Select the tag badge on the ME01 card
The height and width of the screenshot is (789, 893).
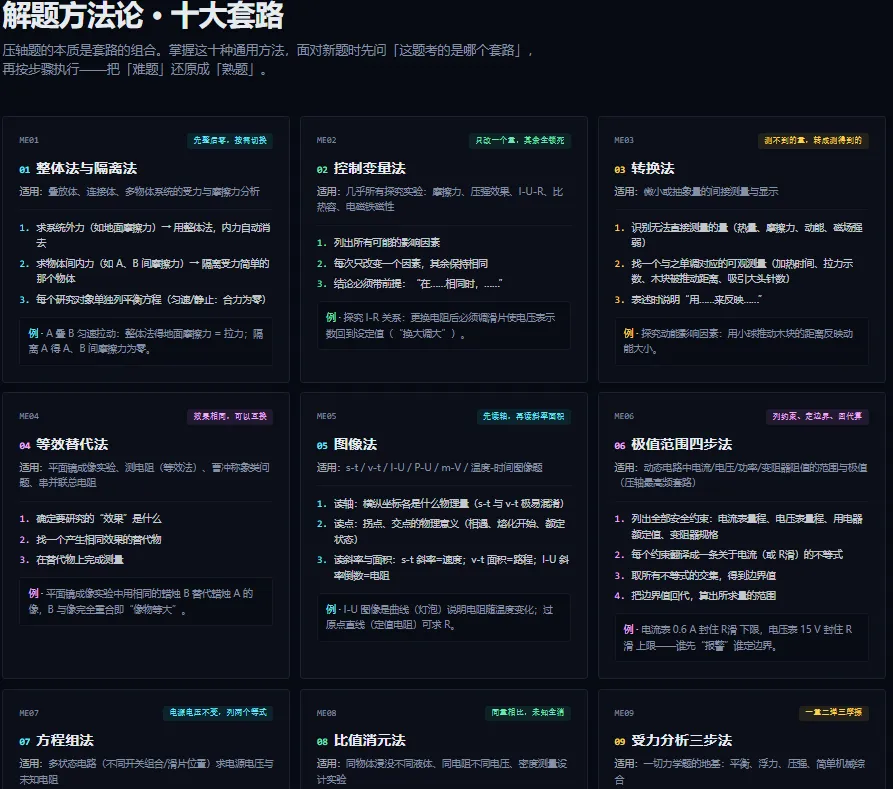[230, 140]
